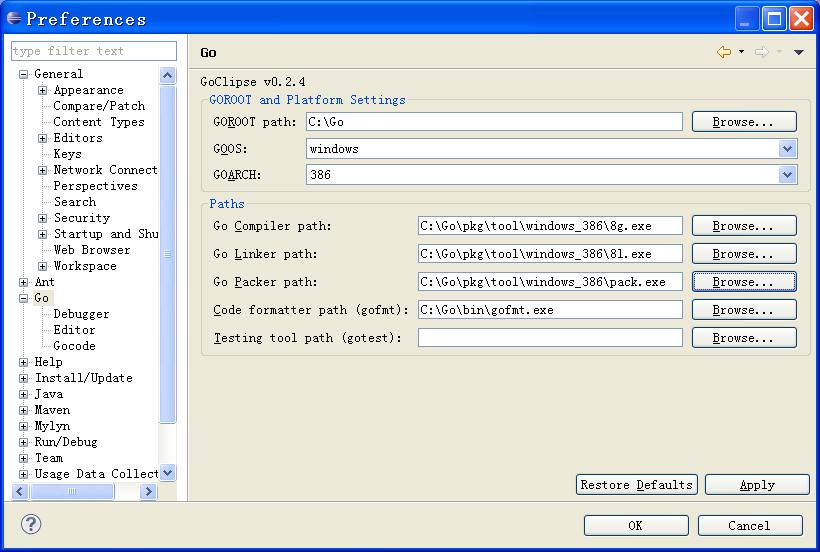Open the view menu triangle icon
Image resolution: width=820 pixels, height=552 pixels.
[798, 53]
